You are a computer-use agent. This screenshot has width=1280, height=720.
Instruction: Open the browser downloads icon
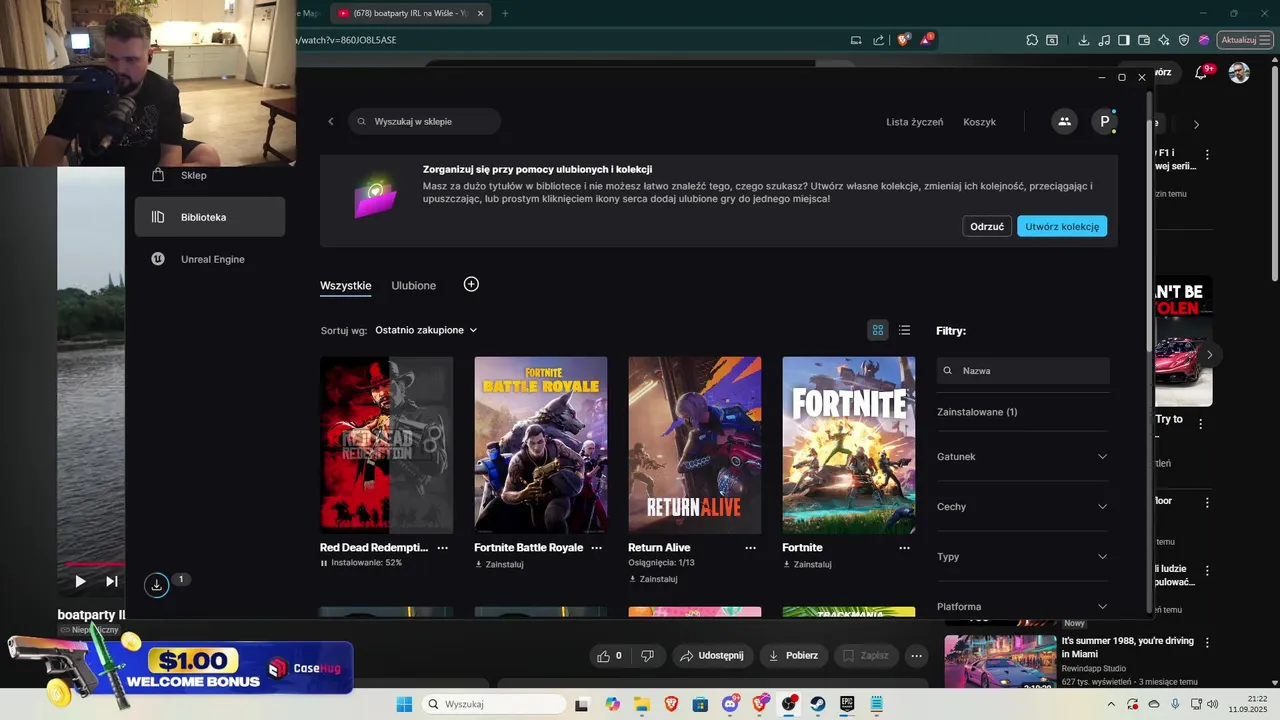pyautogui.click(x=1084, y=40)
